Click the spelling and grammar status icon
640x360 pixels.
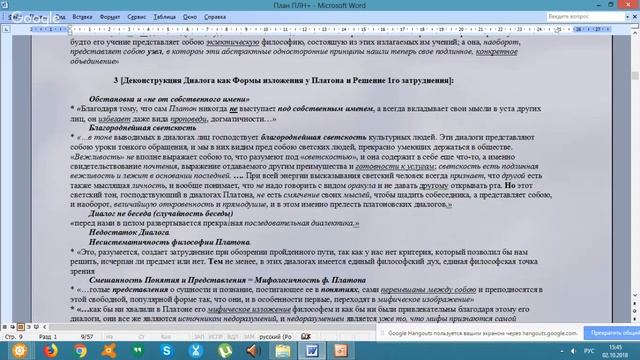click(306, 336)
